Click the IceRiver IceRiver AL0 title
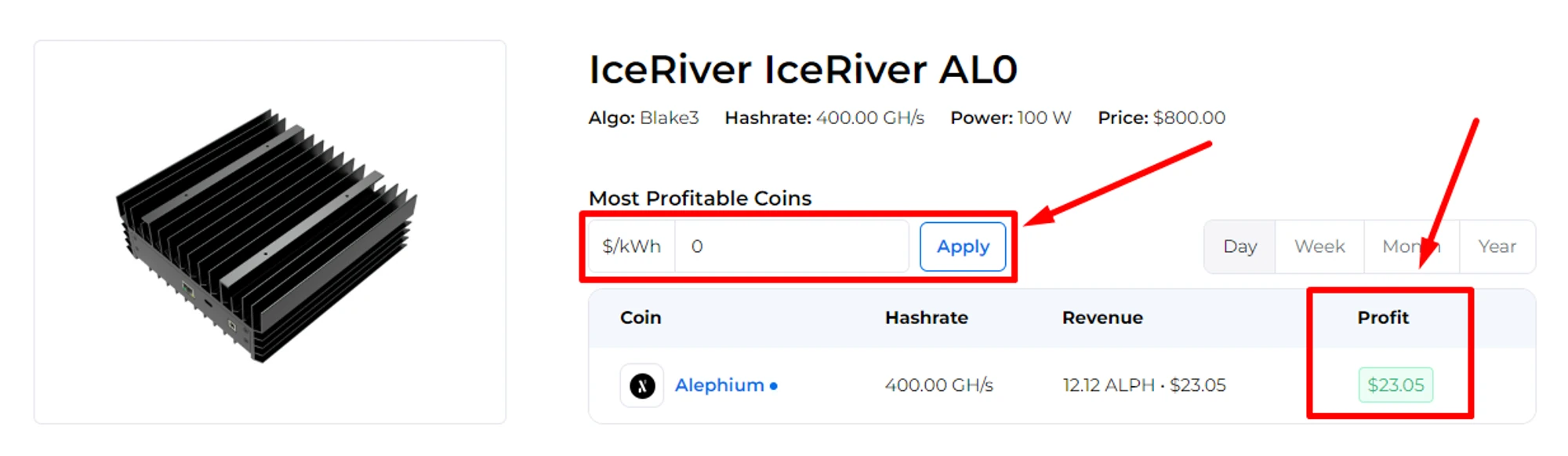1568x456 pixels. tap(803, 70)
